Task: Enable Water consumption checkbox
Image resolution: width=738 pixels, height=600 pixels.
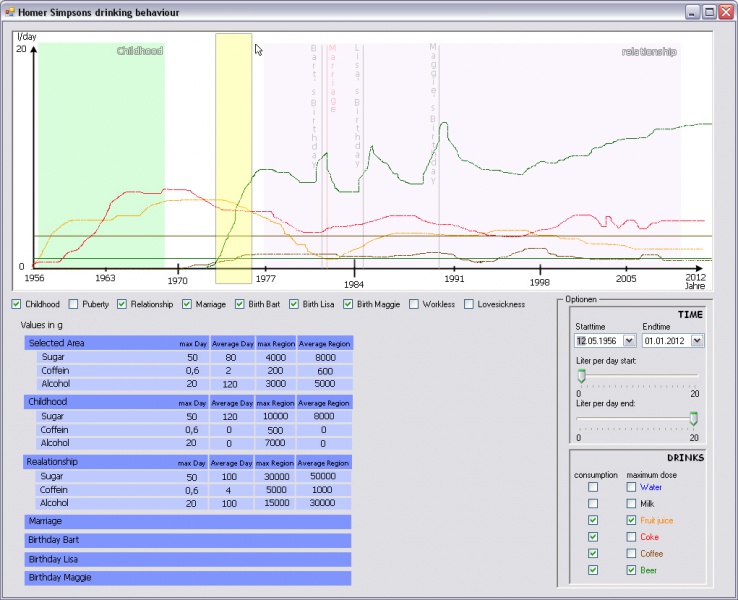Action: tap(593, 487)
